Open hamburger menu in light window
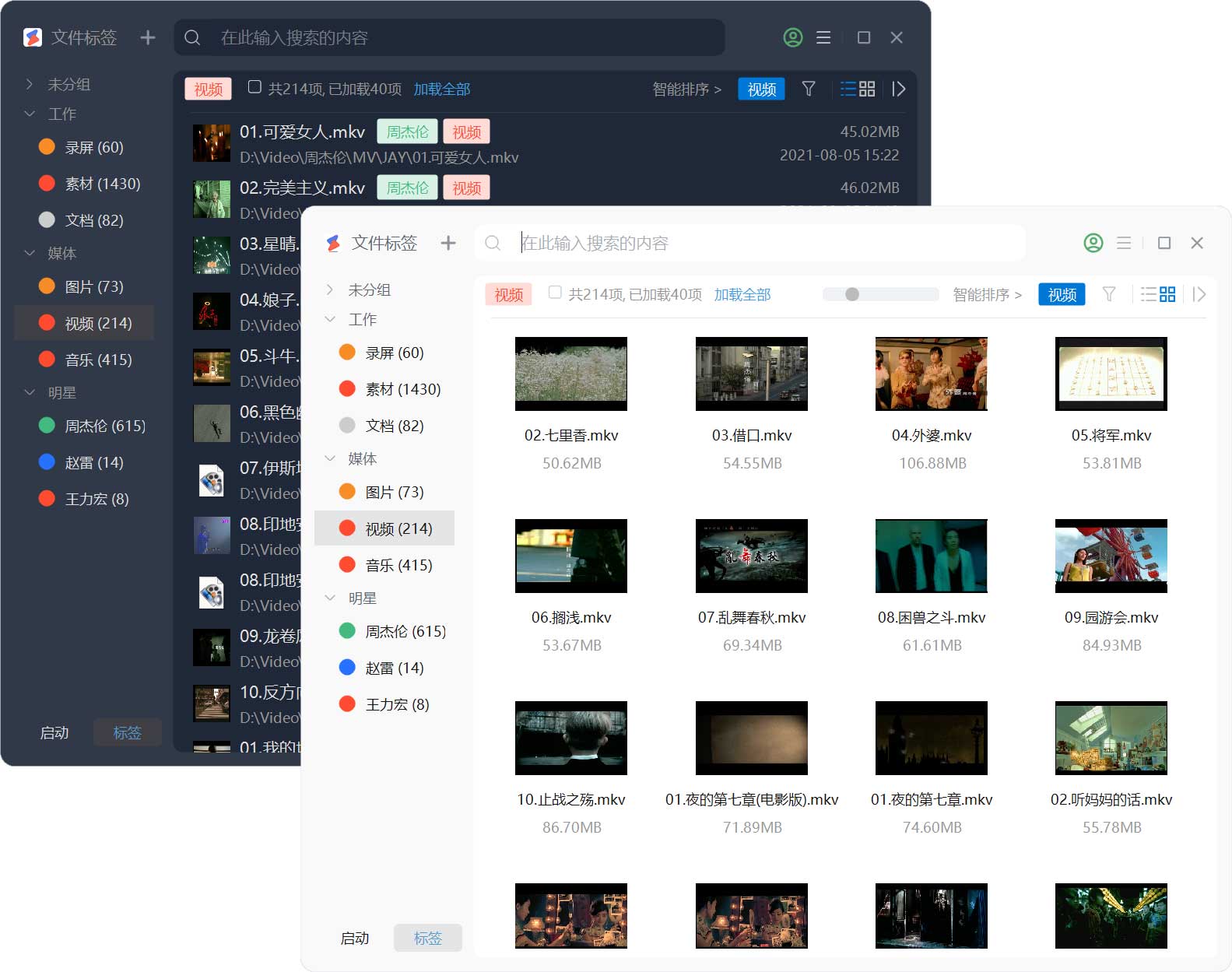 coord(1124,243)
